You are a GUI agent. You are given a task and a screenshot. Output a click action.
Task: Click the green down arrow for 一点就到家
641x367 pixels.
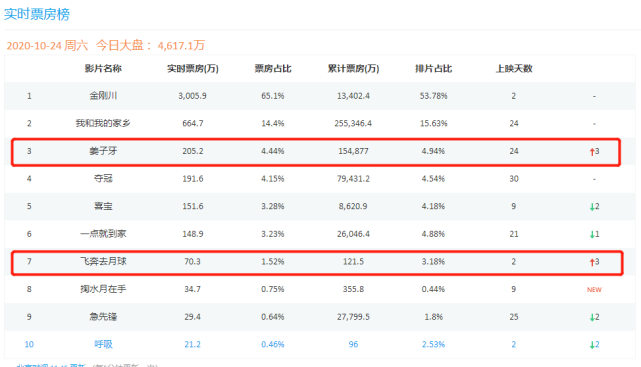(592, 235)
